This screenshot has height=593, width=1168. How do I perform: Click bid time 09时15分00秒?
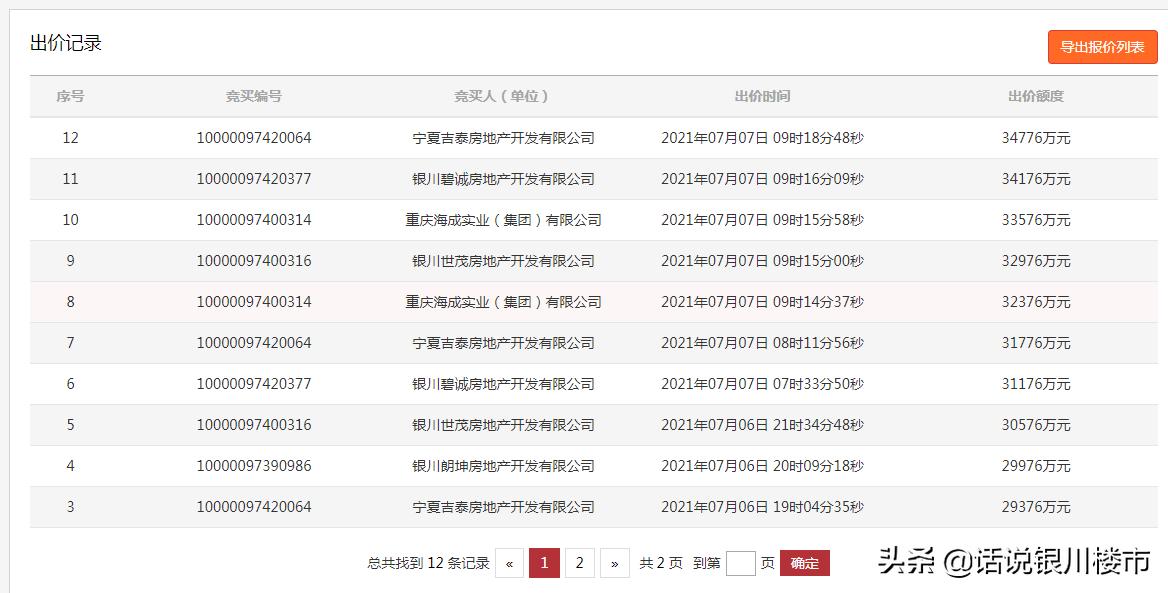click(x=818, y=261)
